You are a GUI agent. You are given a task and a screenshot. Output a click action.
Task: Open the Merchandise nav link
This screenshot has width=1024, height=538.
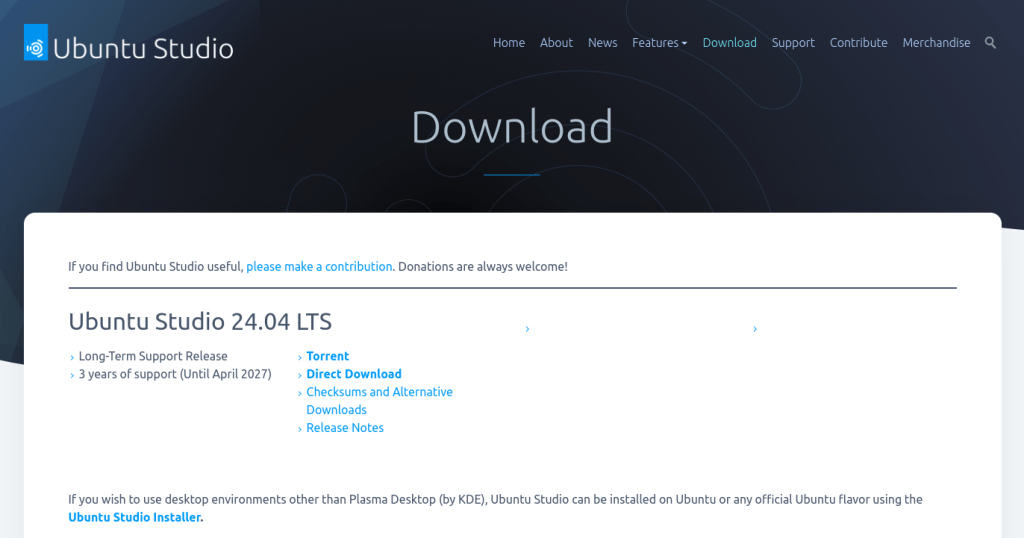tap(936, 43)
